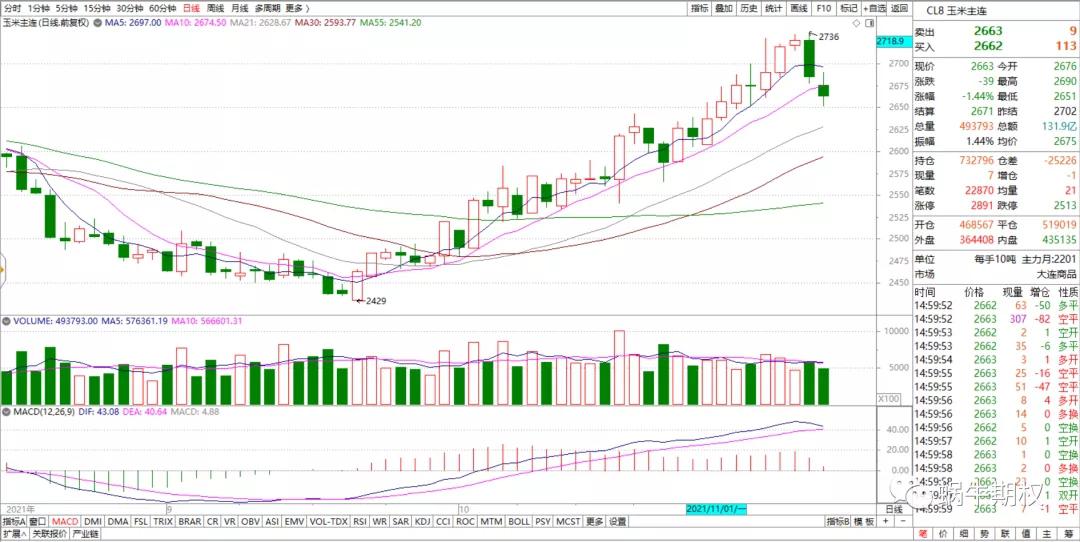This screenshot has width=1080, height=542.
Task: Open the 关联报价 tab at the bottom
Action: click(51, 534)
